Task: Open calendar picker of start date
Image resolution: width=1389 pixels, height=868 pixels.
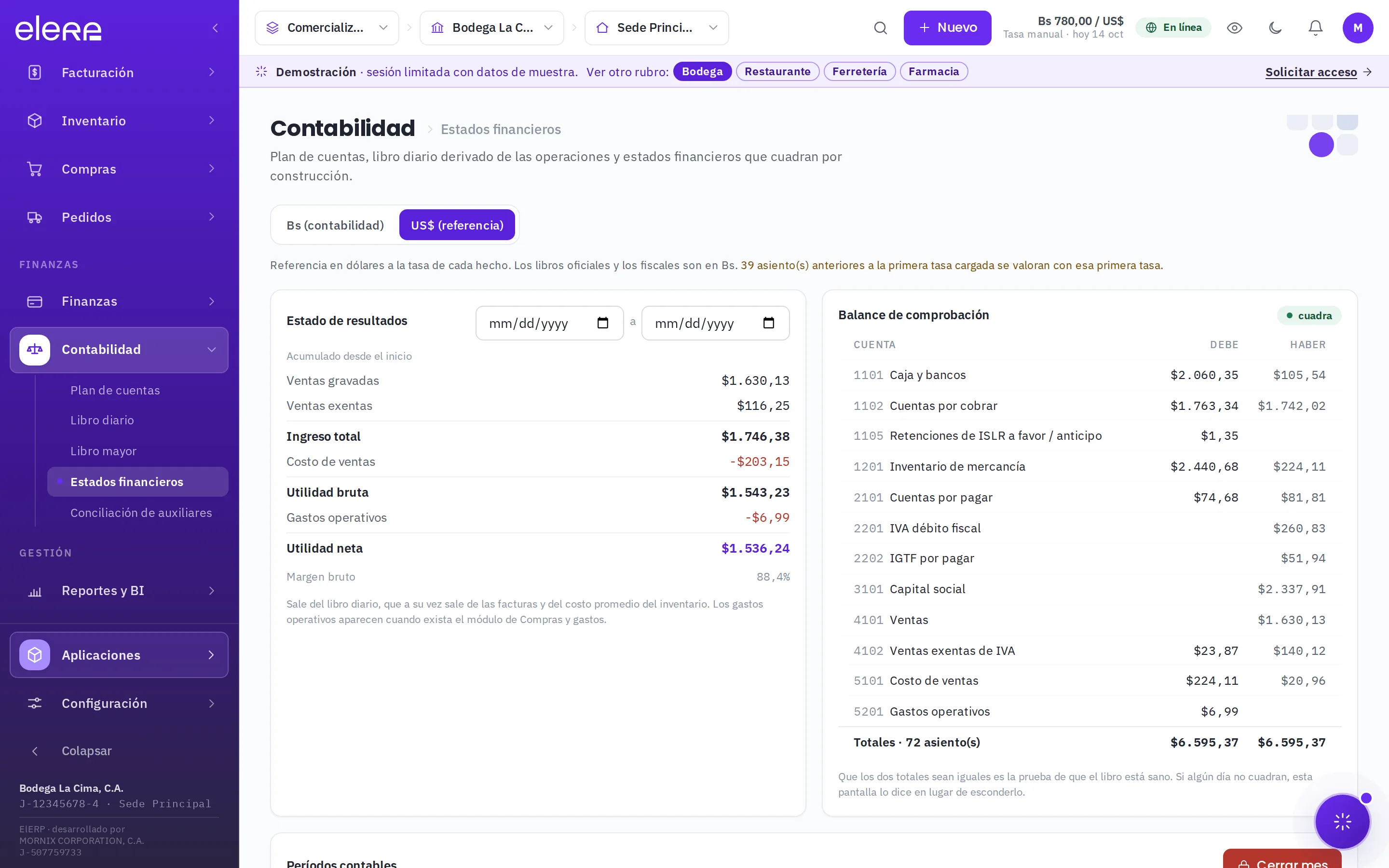Action: click(602, 323)
